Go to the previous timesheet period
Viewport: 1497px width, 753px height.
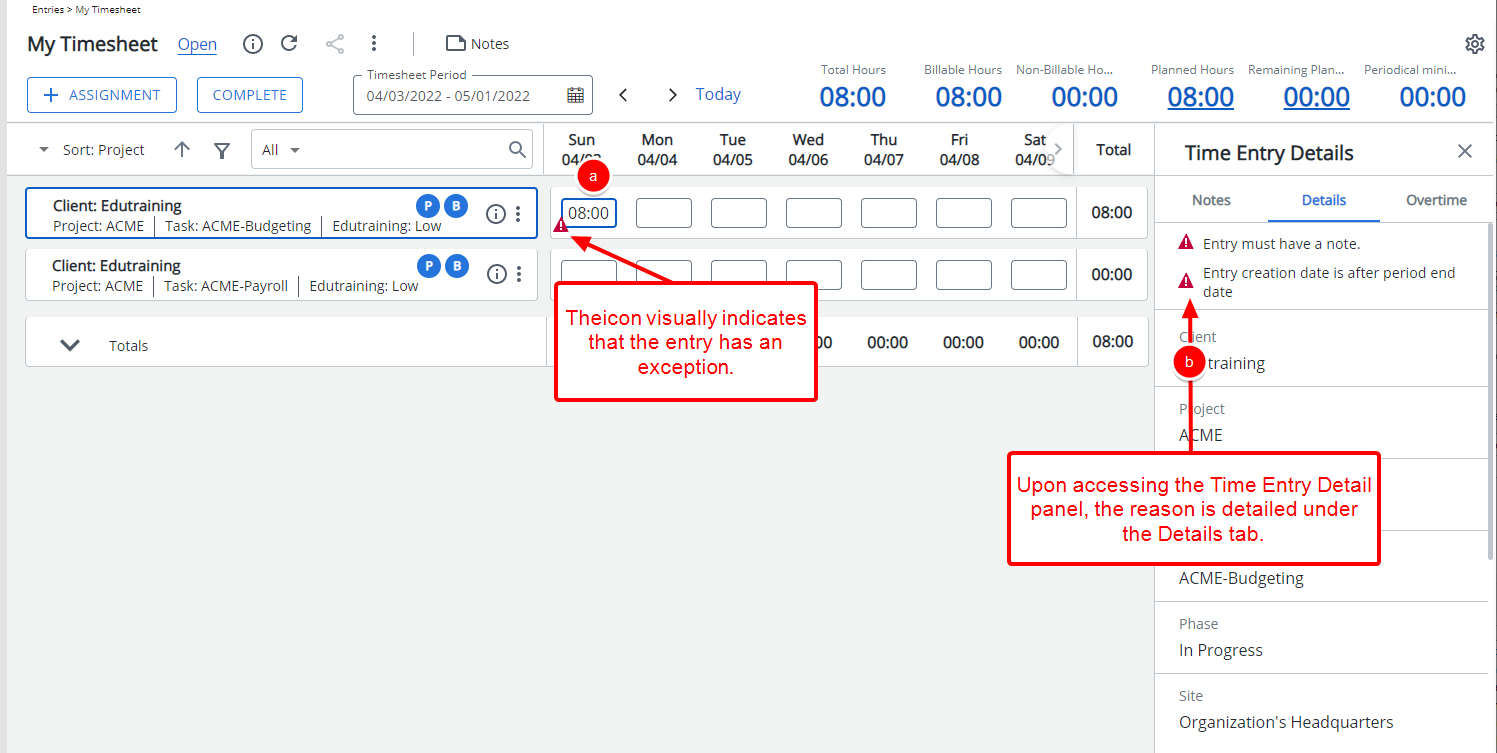tap(623, 95)
